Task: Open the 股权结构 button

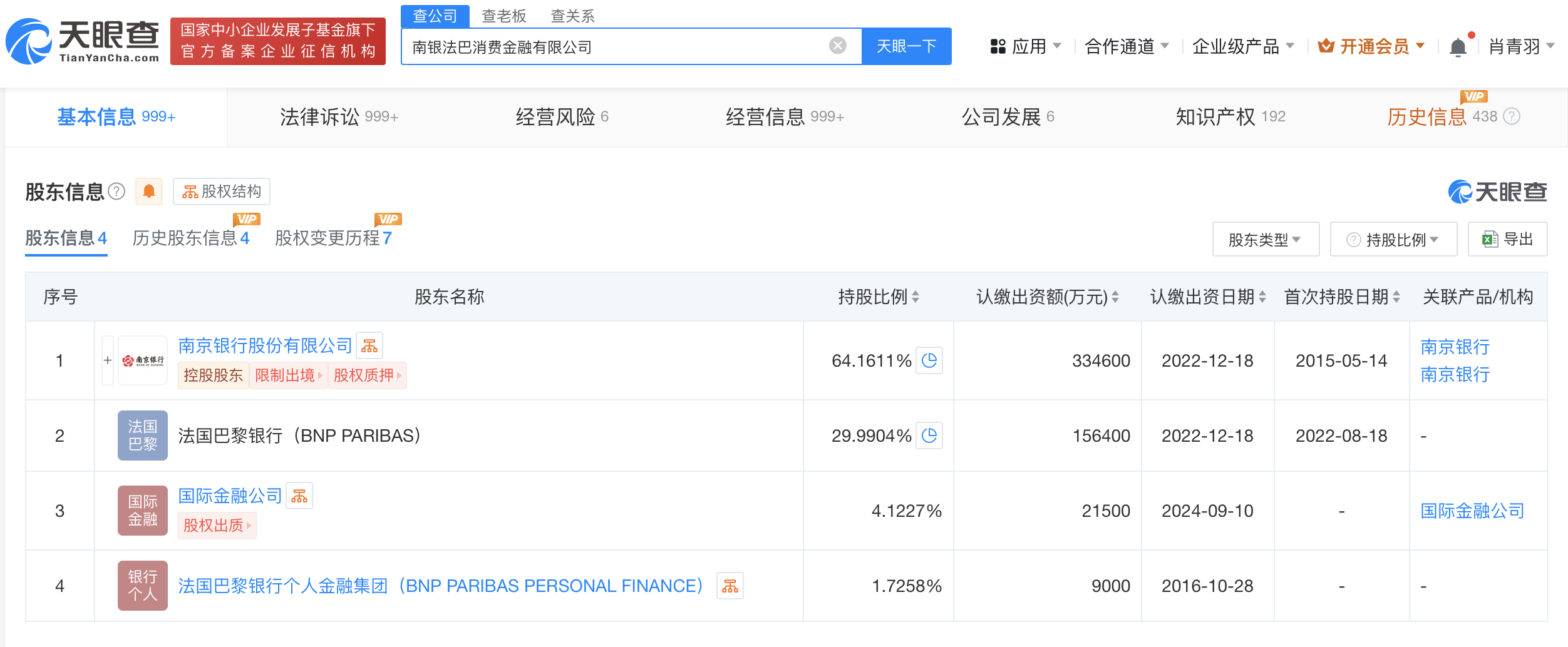Action: point(222,191)
